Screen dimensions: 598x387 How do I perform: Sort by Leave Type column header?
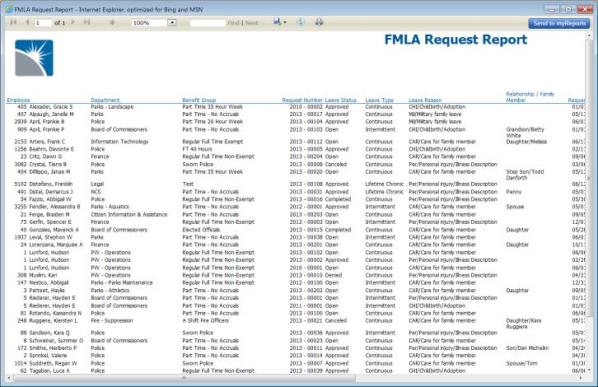[379, 100]
